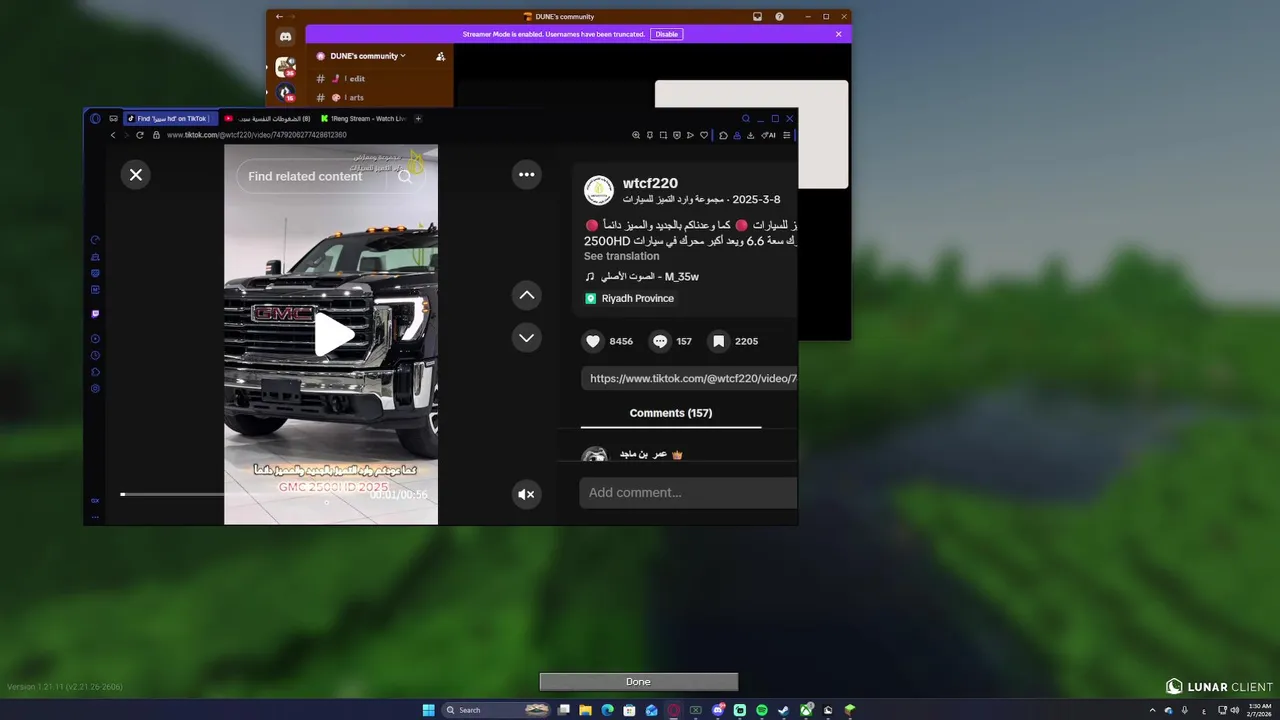1280x720 pixels.
Task: Open the clock showing 1:30 AM
Action: point(1260,710)
